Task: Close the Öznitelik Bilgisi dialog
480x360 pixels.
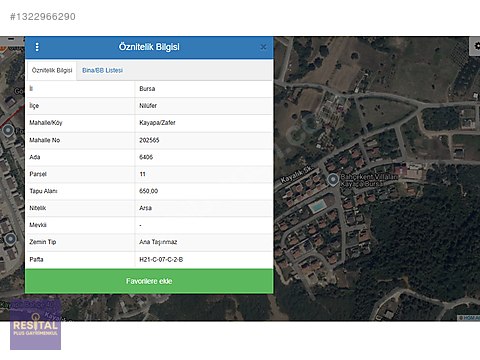Action: (263, 47)
